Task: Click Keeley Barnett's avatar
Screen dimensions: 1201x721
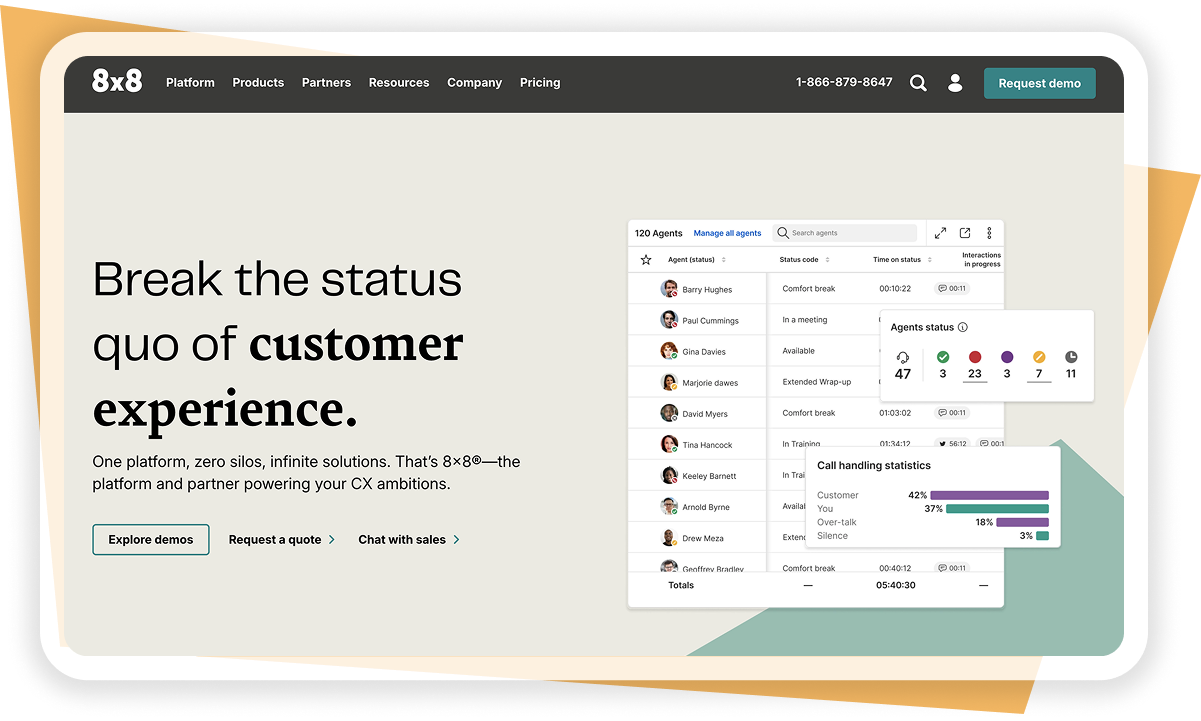Action: (x=669, y=475)
